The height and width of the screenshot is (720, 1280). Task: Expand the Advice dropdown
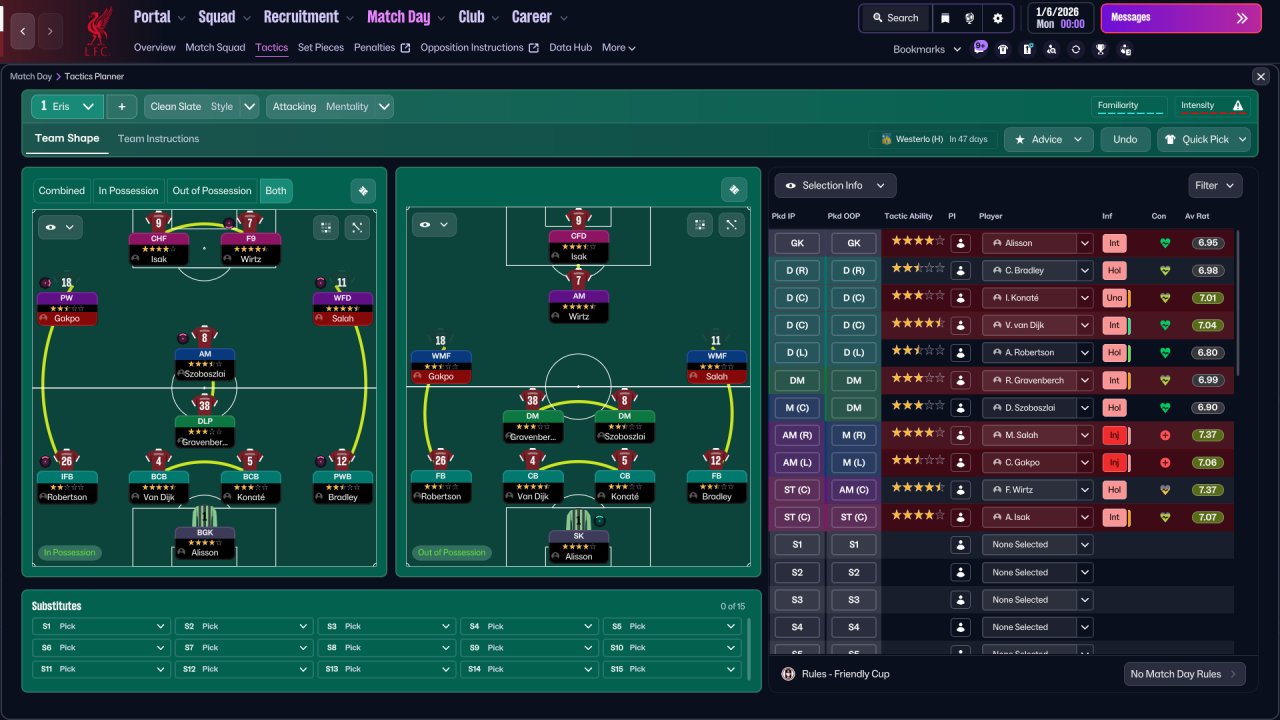[1049, 139]
